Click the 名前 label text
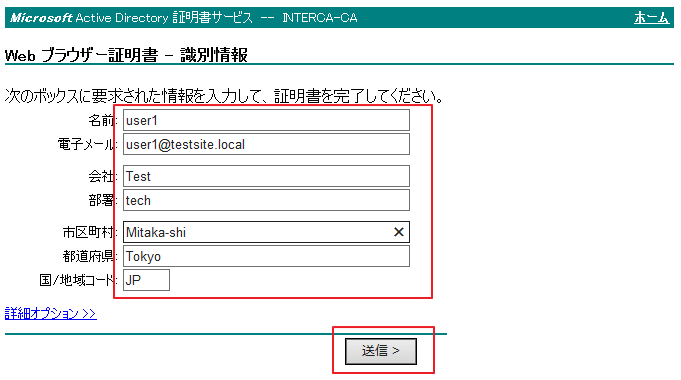681x380 pixels. point(102,120)
